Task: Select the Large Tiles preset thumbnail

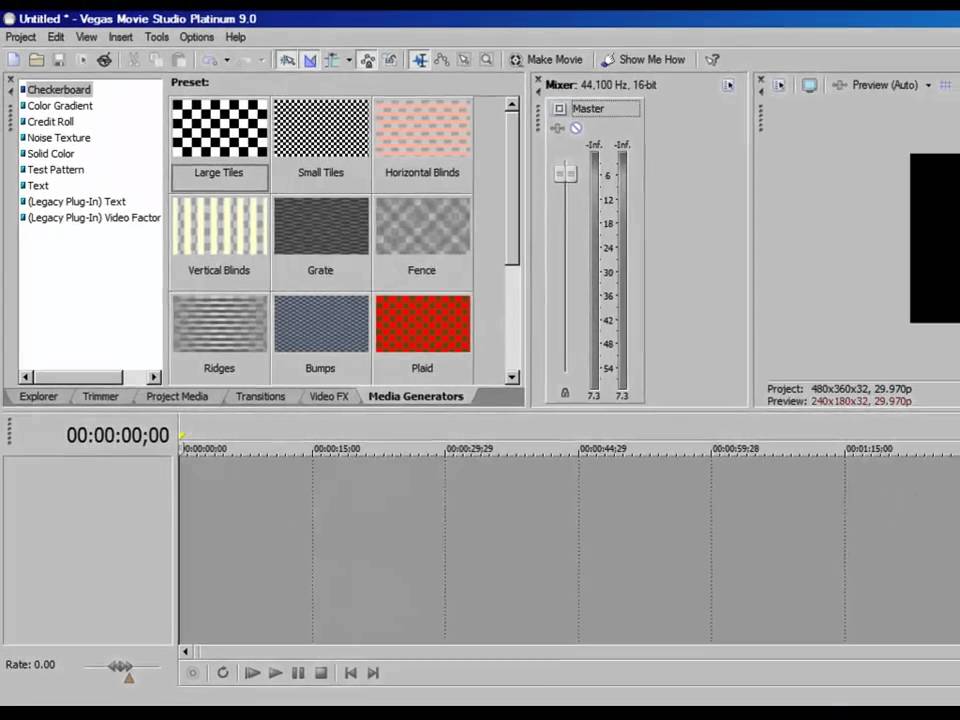Action: [220, 128]
